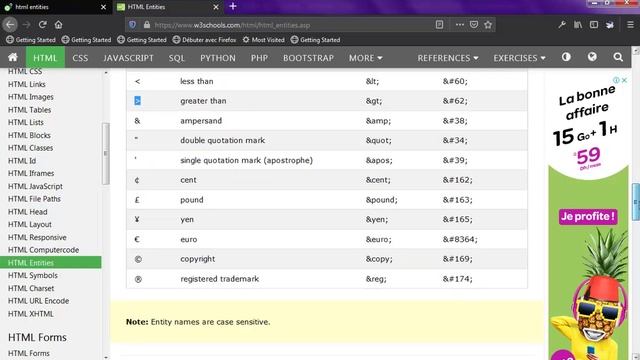Click the tracking protection shield icon
Image resolution: width=640 pixels, height=360 pixels.
[x=133, y=25]
